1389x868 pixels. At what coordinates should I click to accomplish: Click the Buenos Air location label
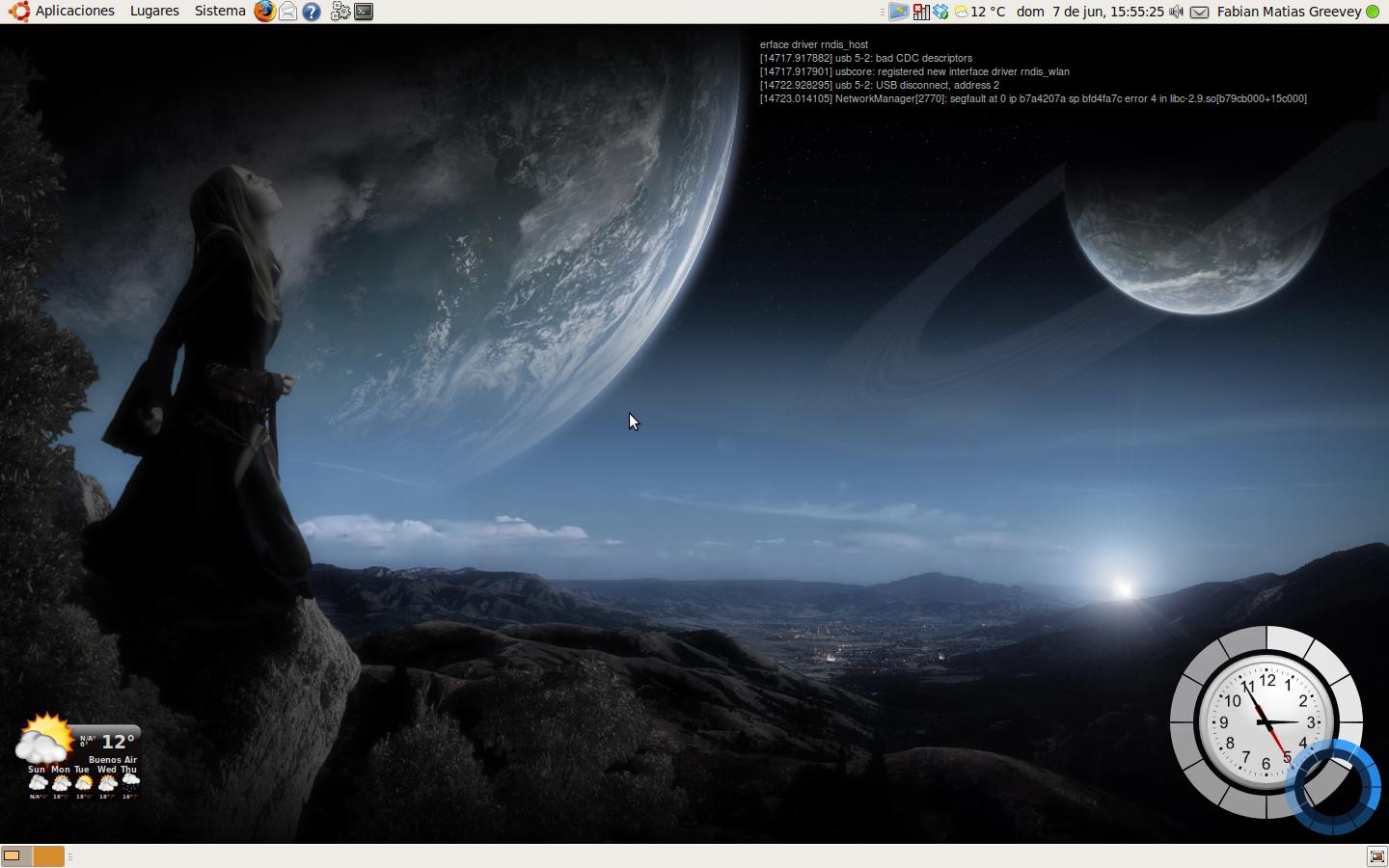113,760
